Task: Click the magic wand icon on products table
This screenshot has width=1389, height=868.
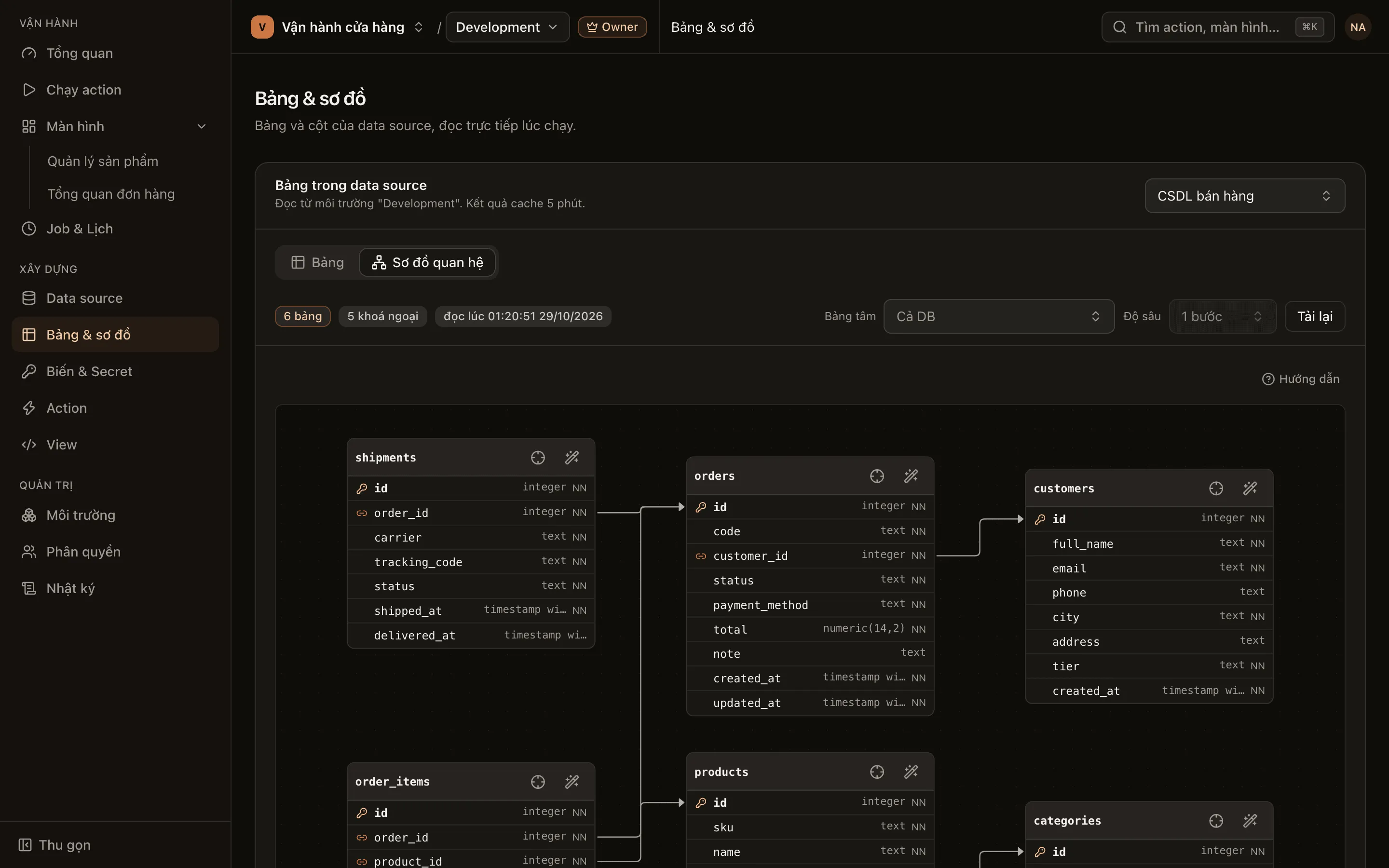Action: click(911, 772)
